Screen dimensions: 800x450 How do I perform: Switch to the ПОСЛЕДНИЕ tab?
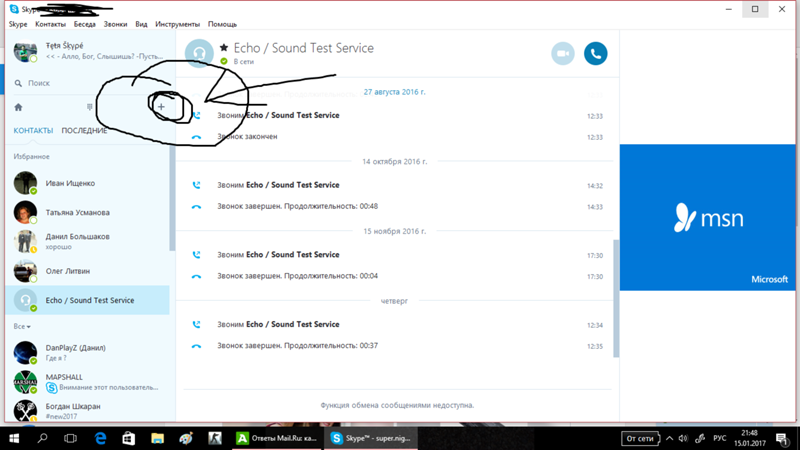point(84,131)
